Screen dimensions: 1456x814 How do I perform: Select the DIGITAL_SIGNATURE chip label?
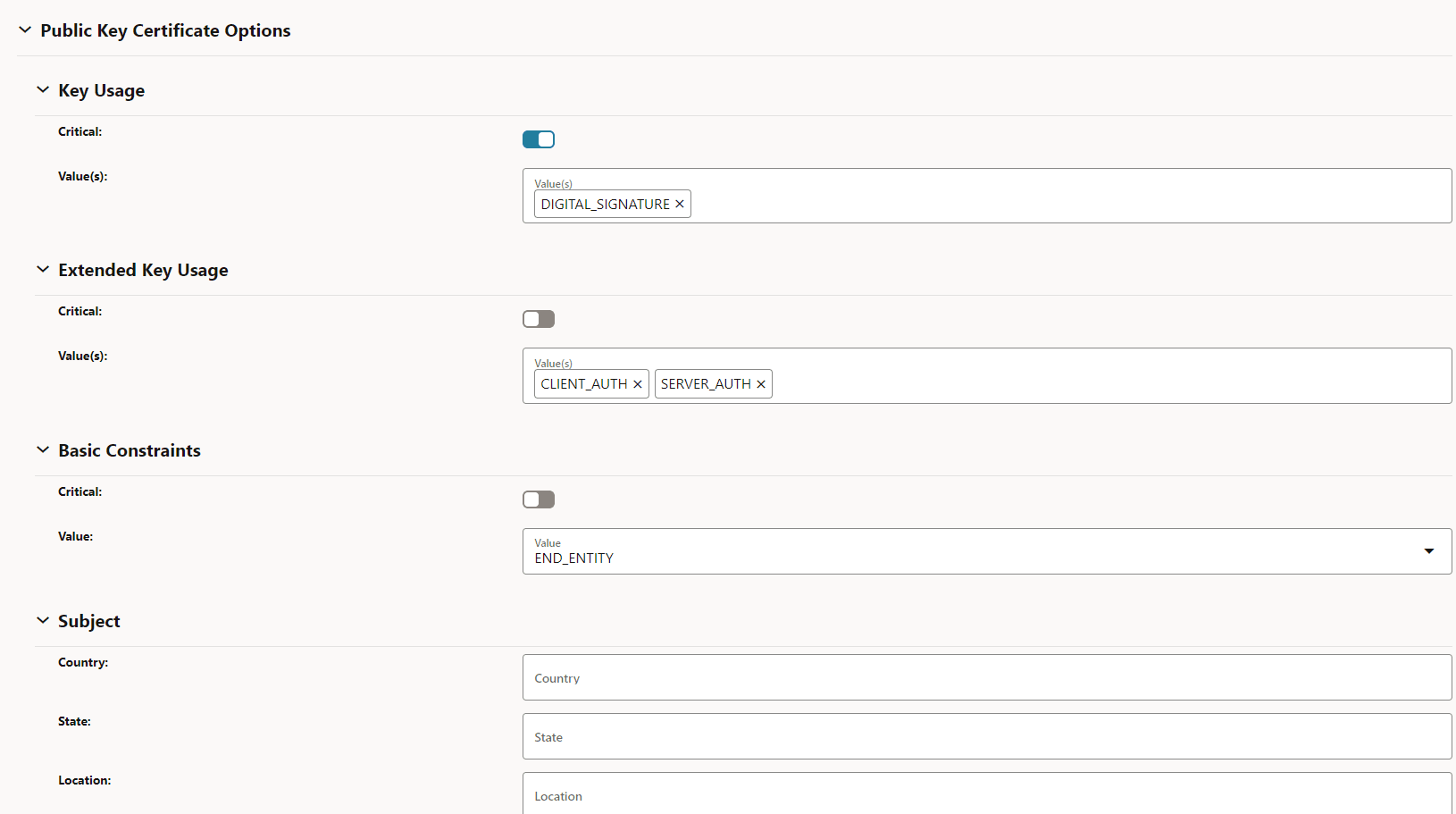coord(604,204)
